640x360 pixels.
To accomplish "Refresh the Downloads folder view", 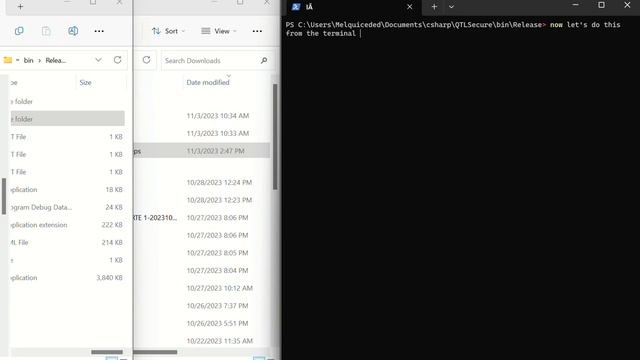I will tap(147, 60).
